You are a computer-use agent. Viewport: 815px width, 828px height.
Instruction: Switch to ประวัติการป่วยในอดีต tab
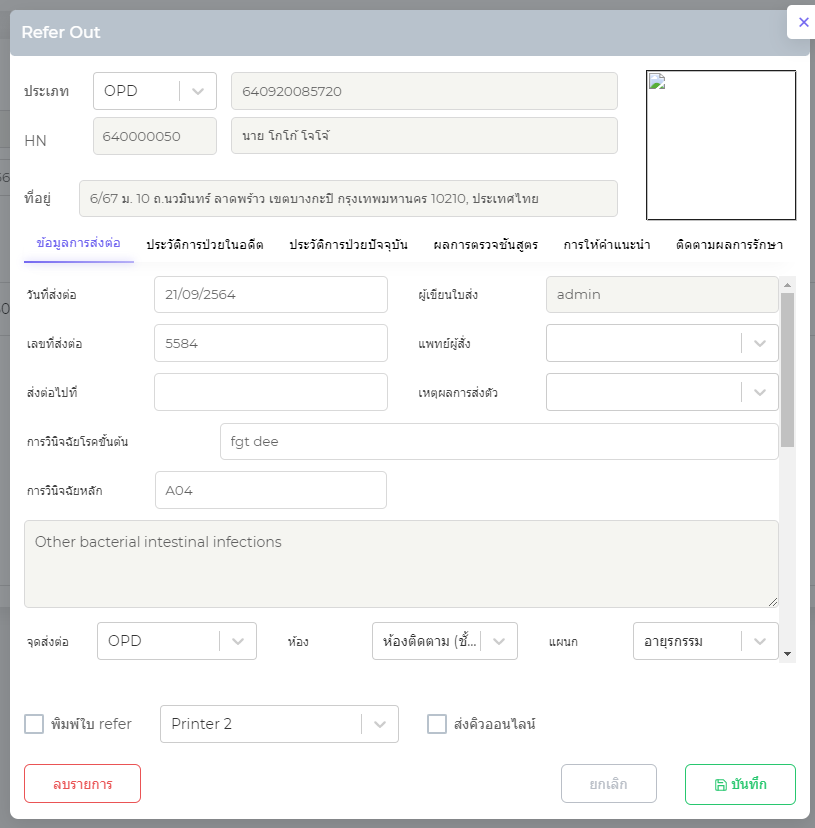(x=205, y=244)
